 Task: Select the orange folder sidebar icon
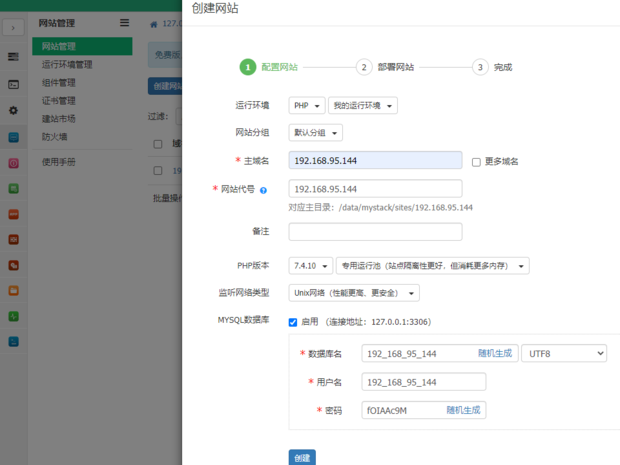pyautogui.click(x=13, y=291)
